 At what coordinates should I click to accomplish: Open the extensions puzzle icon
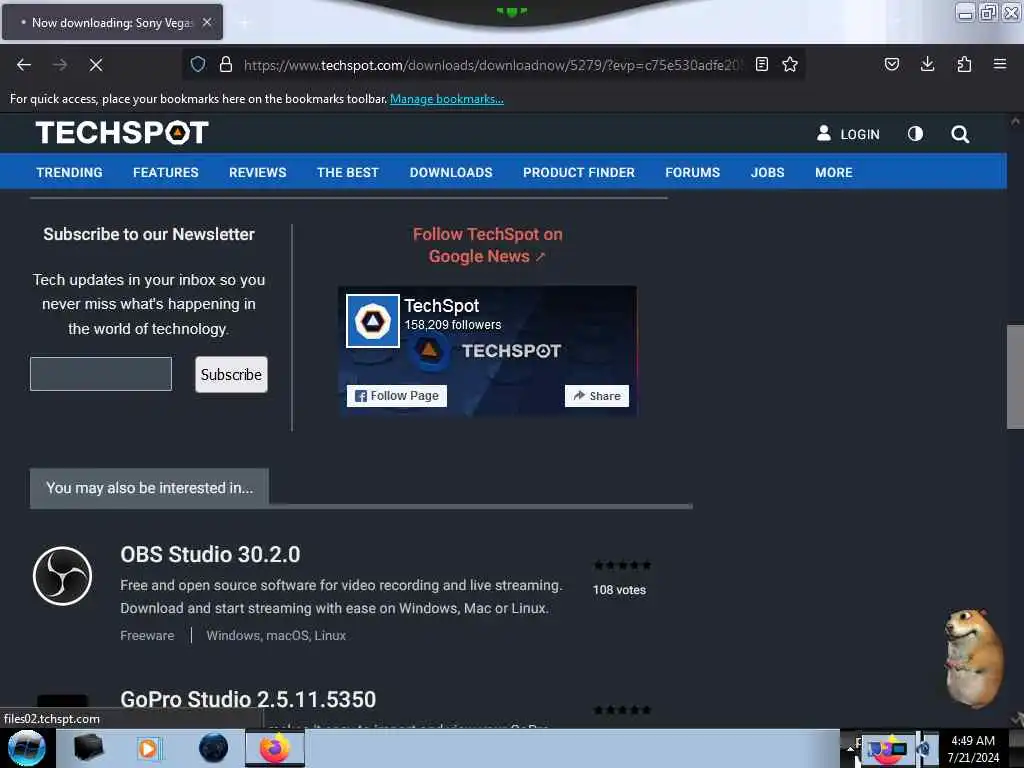coord(964,64)
